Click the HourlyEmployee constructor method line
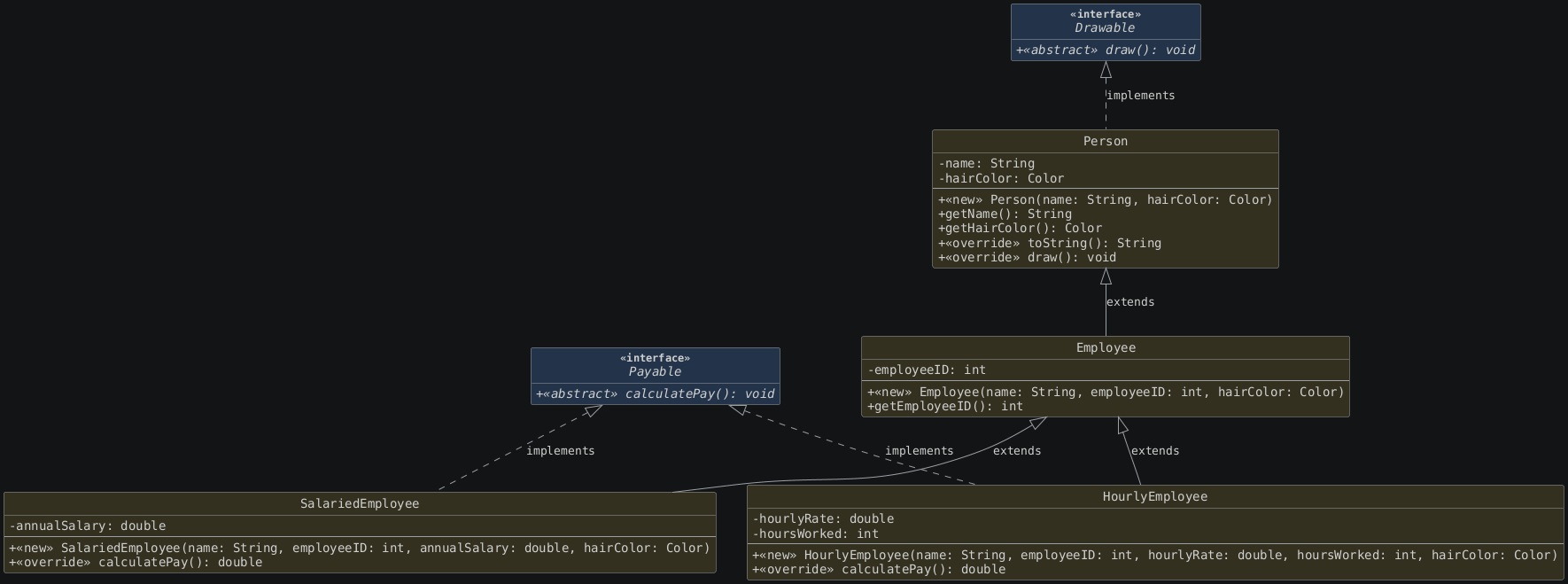Screen dimensions: 1568x584 (1155, 555)
